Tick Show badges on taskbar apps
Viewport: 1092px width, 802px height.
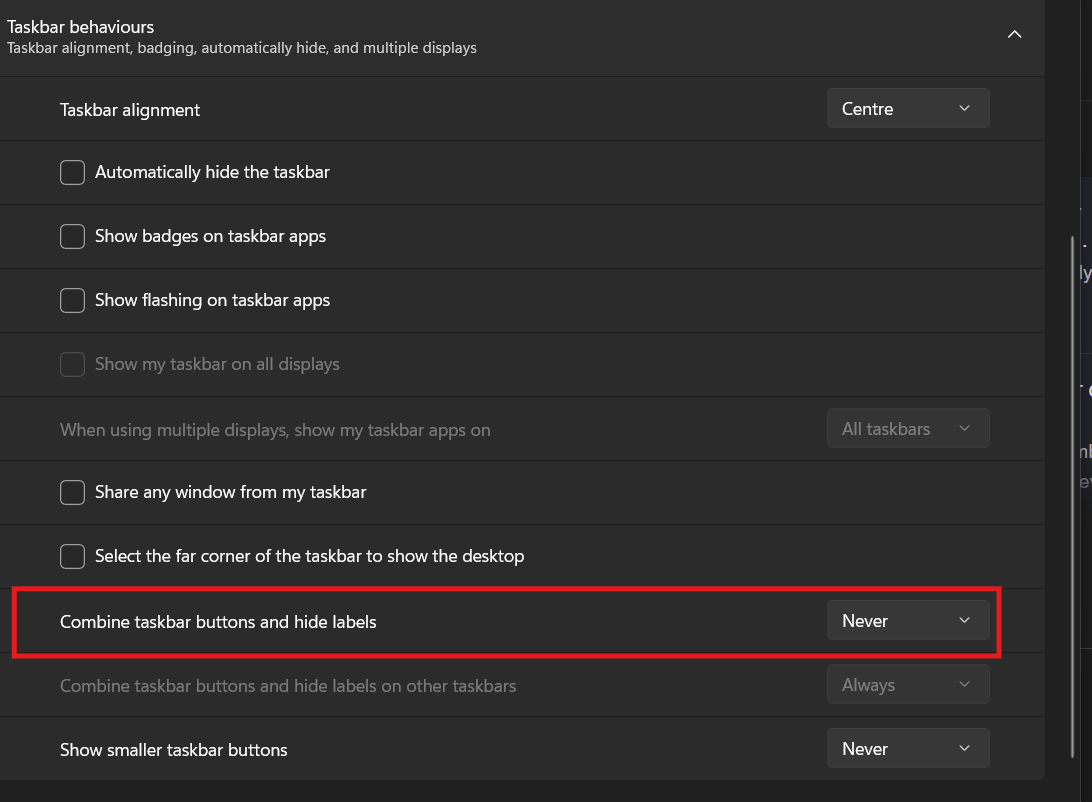[72, 237]
